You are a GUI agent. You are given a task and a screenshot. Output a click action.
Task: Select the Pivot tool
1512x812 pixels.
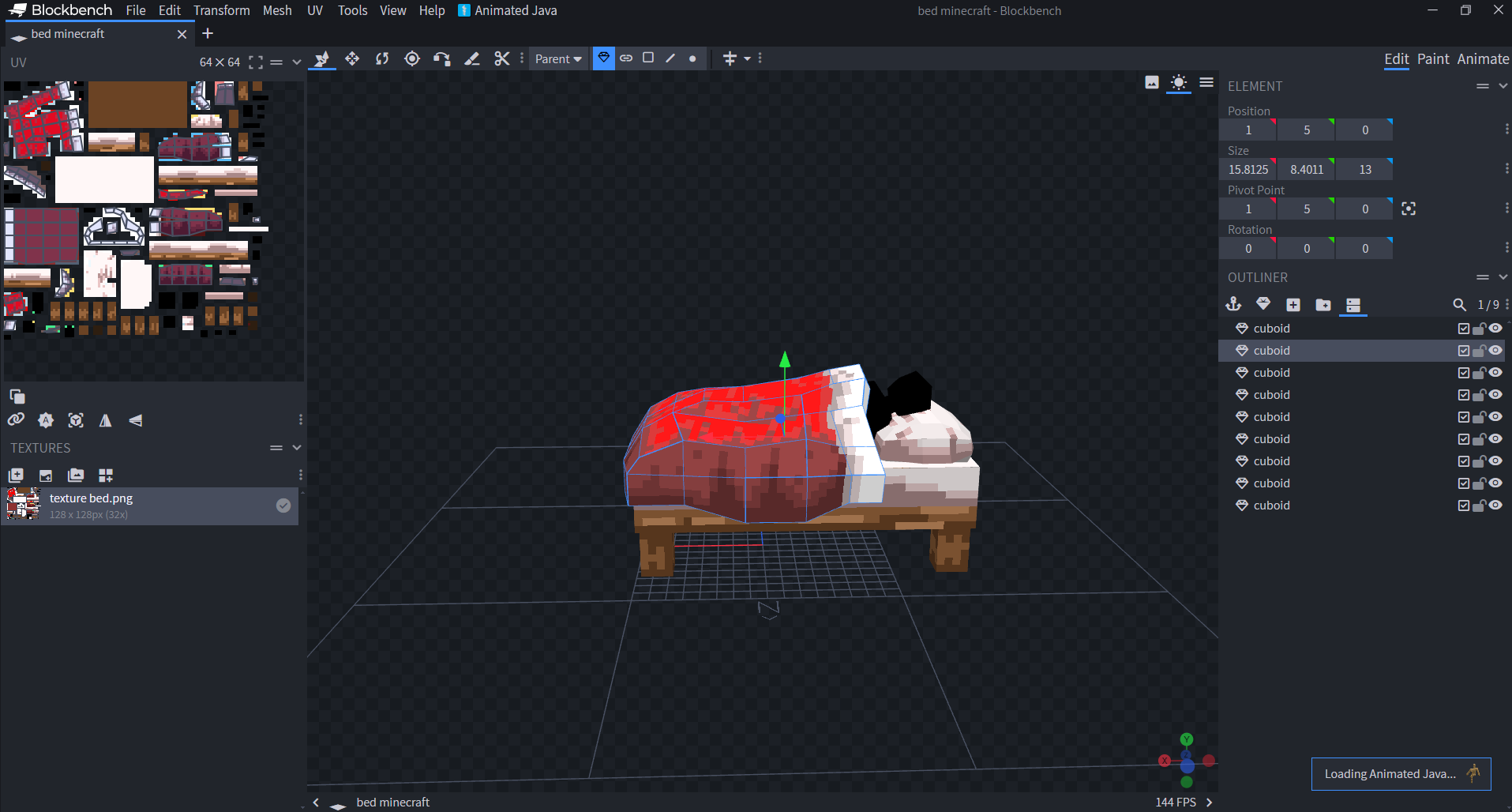[x=411, y=58]
